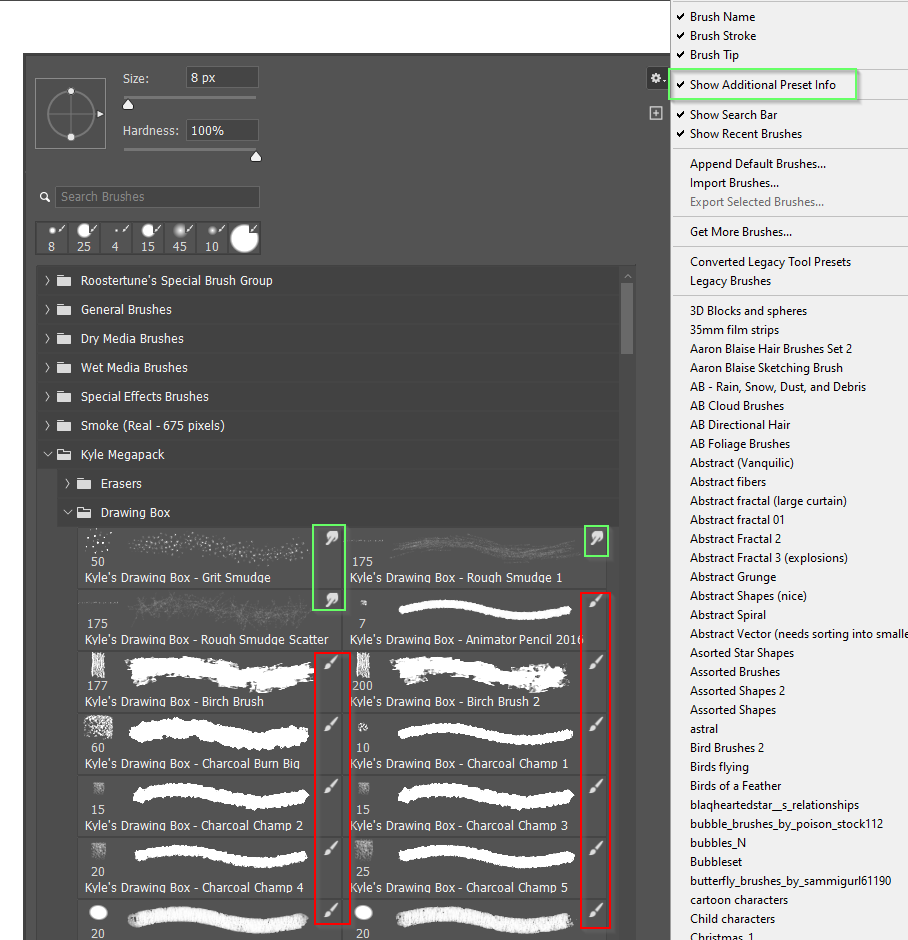This screenshot has width=908, height=940.
Task: Click smudge tool icon on Rough Smudge 1
Action: pos(596,538)
